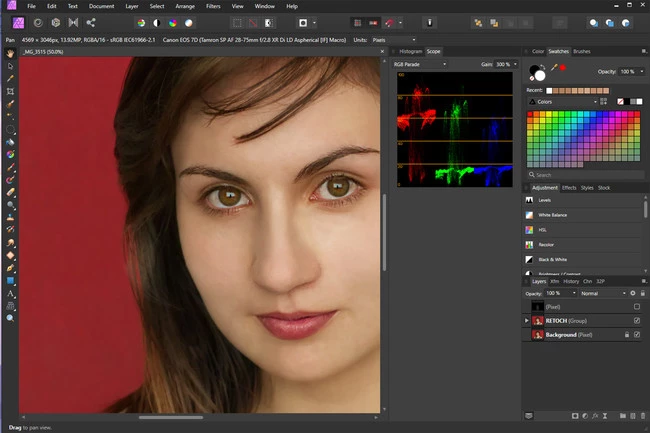Select the Zoom tool at the toolbar bottom
The height and width of the screenshot is (433, 650).
click(x=10, y=318)
